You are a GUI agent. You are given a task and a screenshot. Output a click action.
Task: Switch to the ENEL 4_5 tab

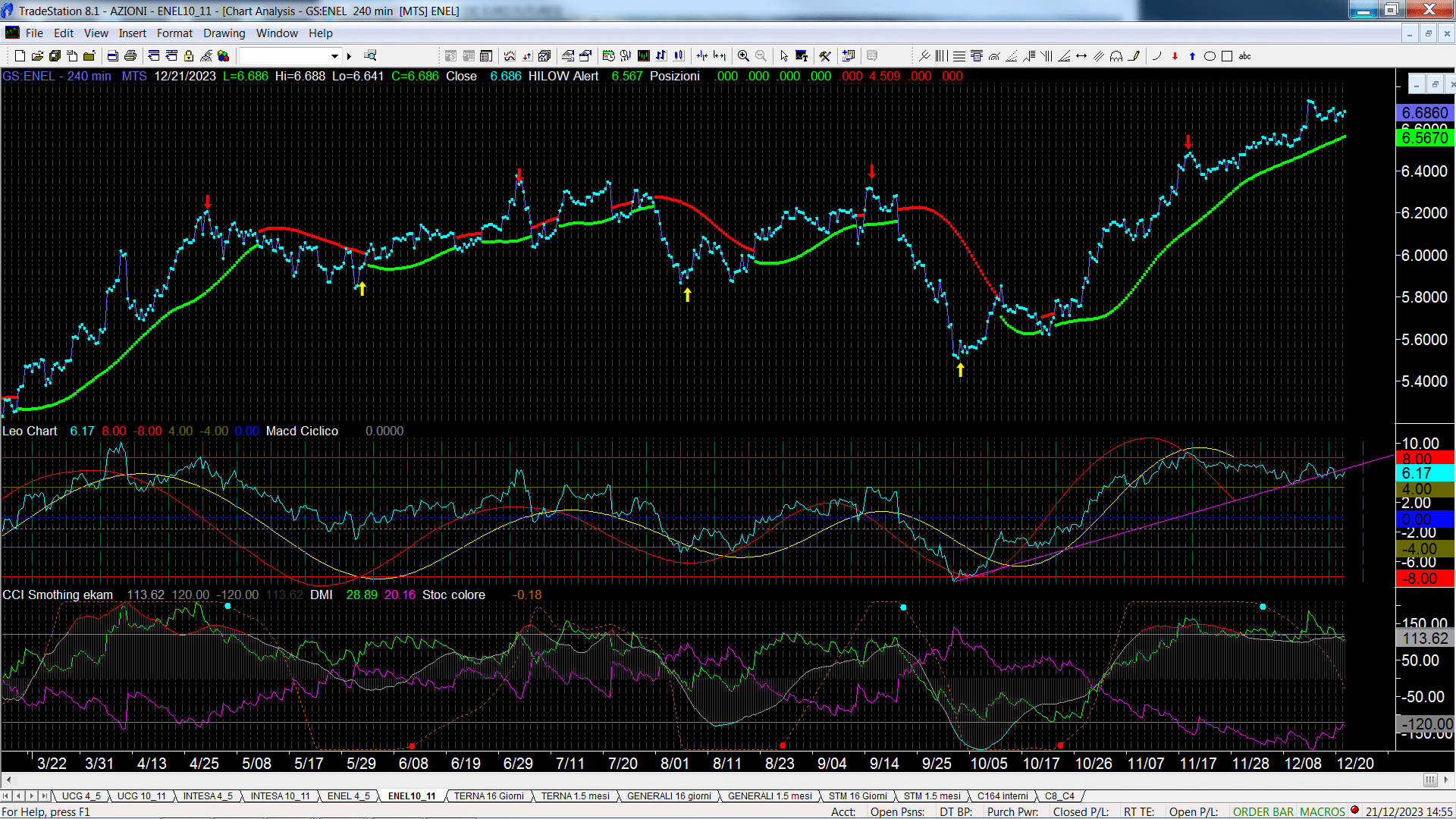coord(348,795)
